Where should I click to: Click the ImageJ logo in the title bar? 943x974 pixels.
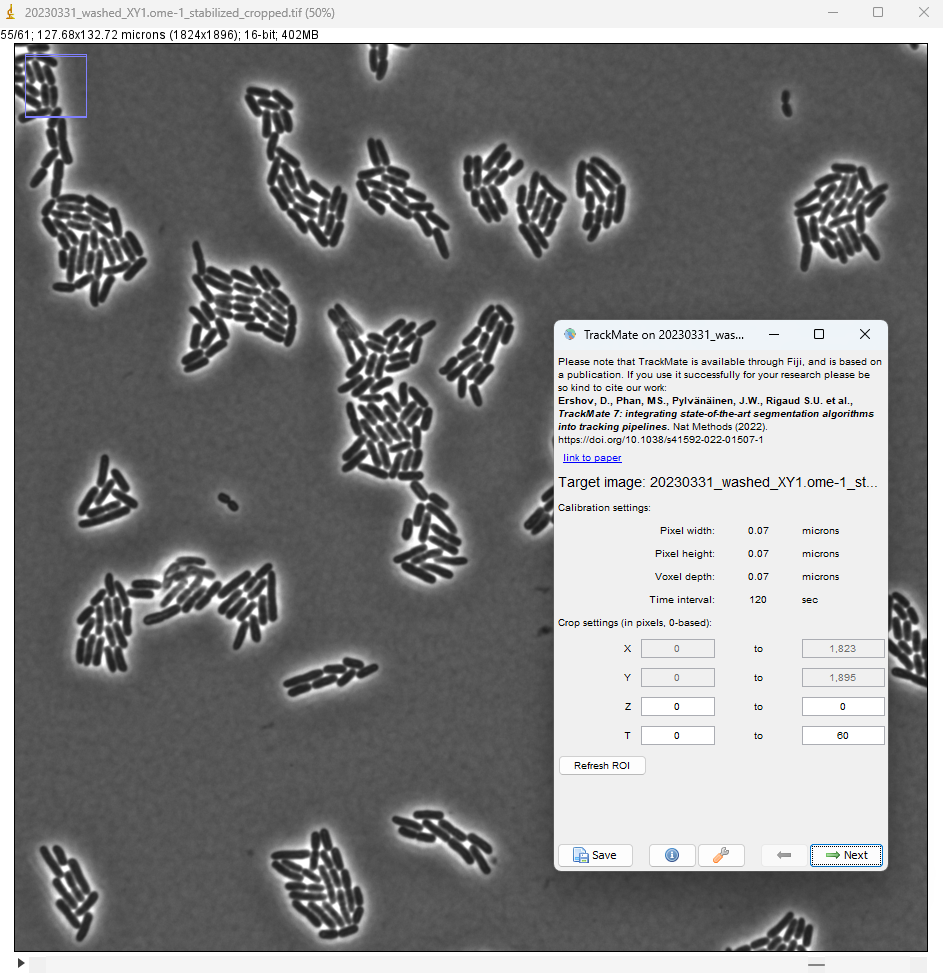[11, 12]
